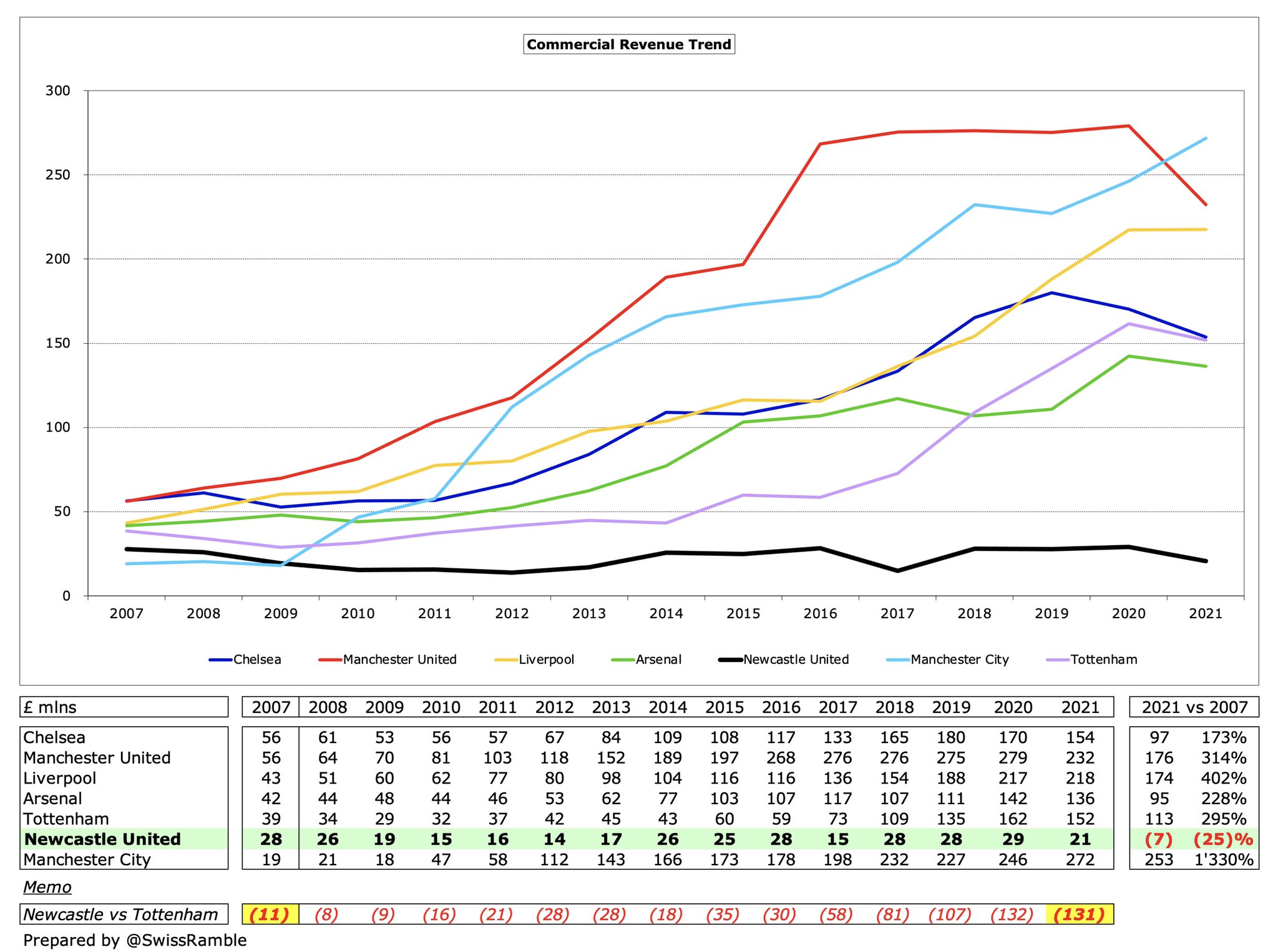
Task: Select the Chelsea legend entry
Action: (245, 659)
